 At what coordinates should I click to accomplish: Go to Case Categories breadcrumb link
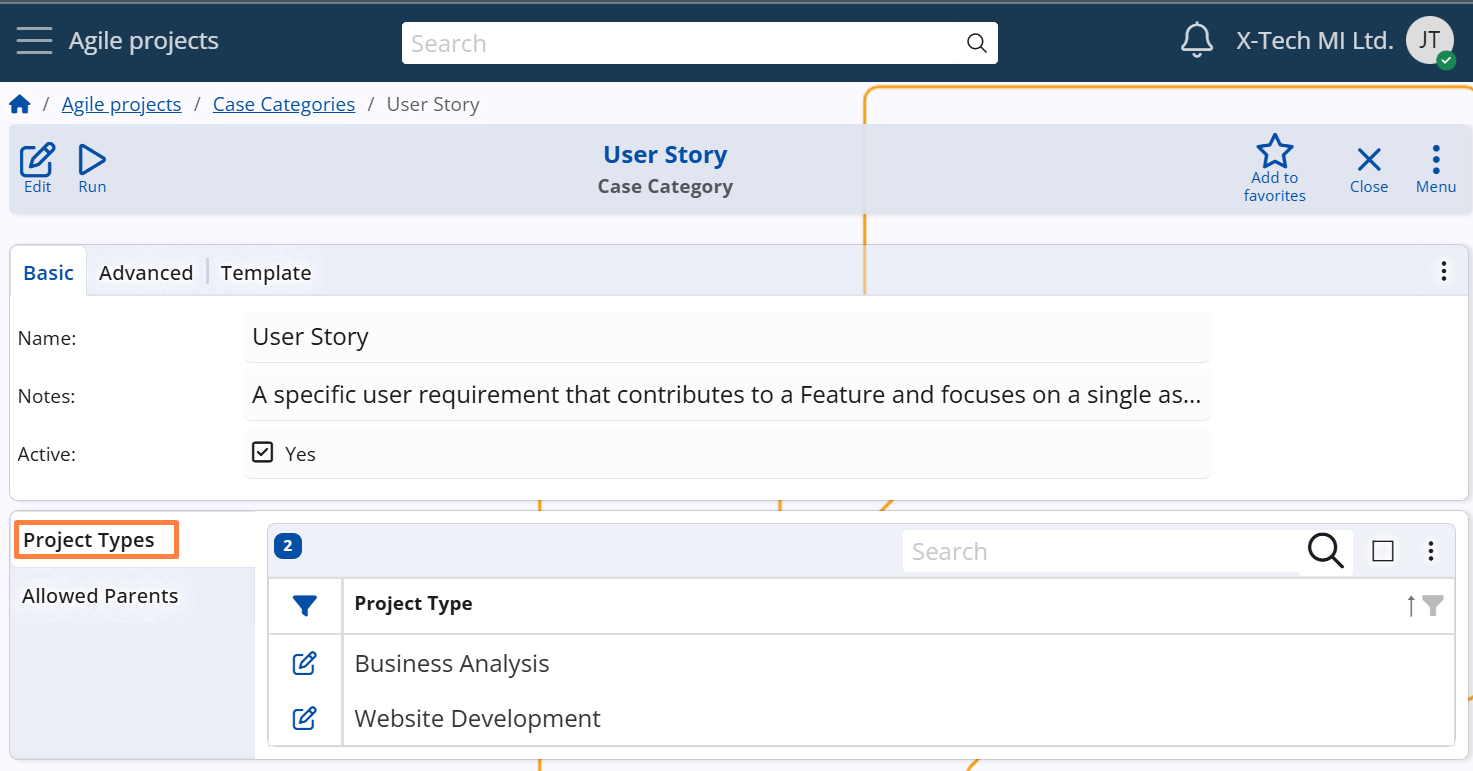284,104
